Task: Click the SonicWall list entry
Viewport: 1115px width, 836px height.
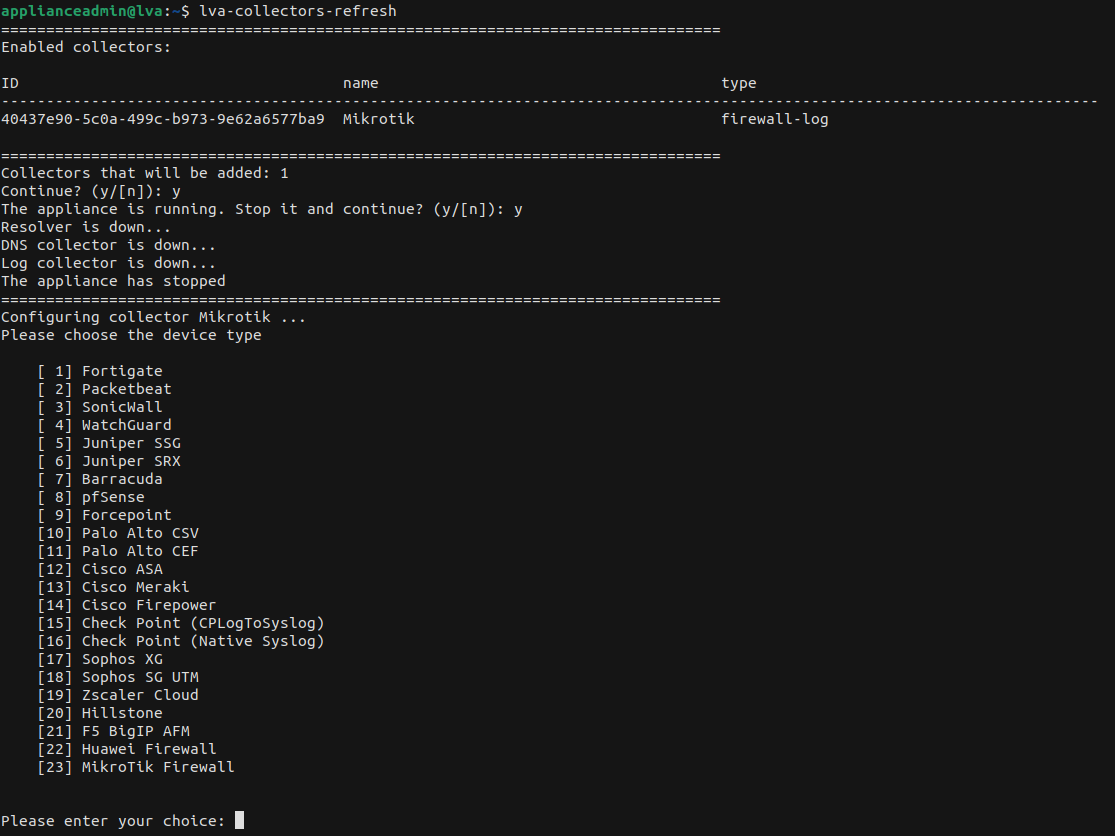Action: (x=121, y=407)
